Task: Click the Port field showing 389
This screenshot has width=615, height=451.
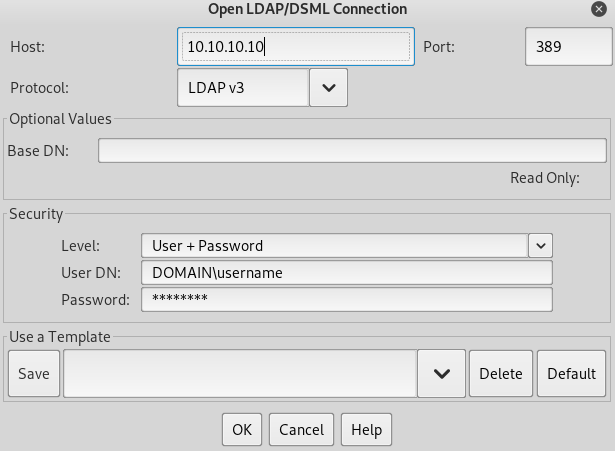Action: 564,47
